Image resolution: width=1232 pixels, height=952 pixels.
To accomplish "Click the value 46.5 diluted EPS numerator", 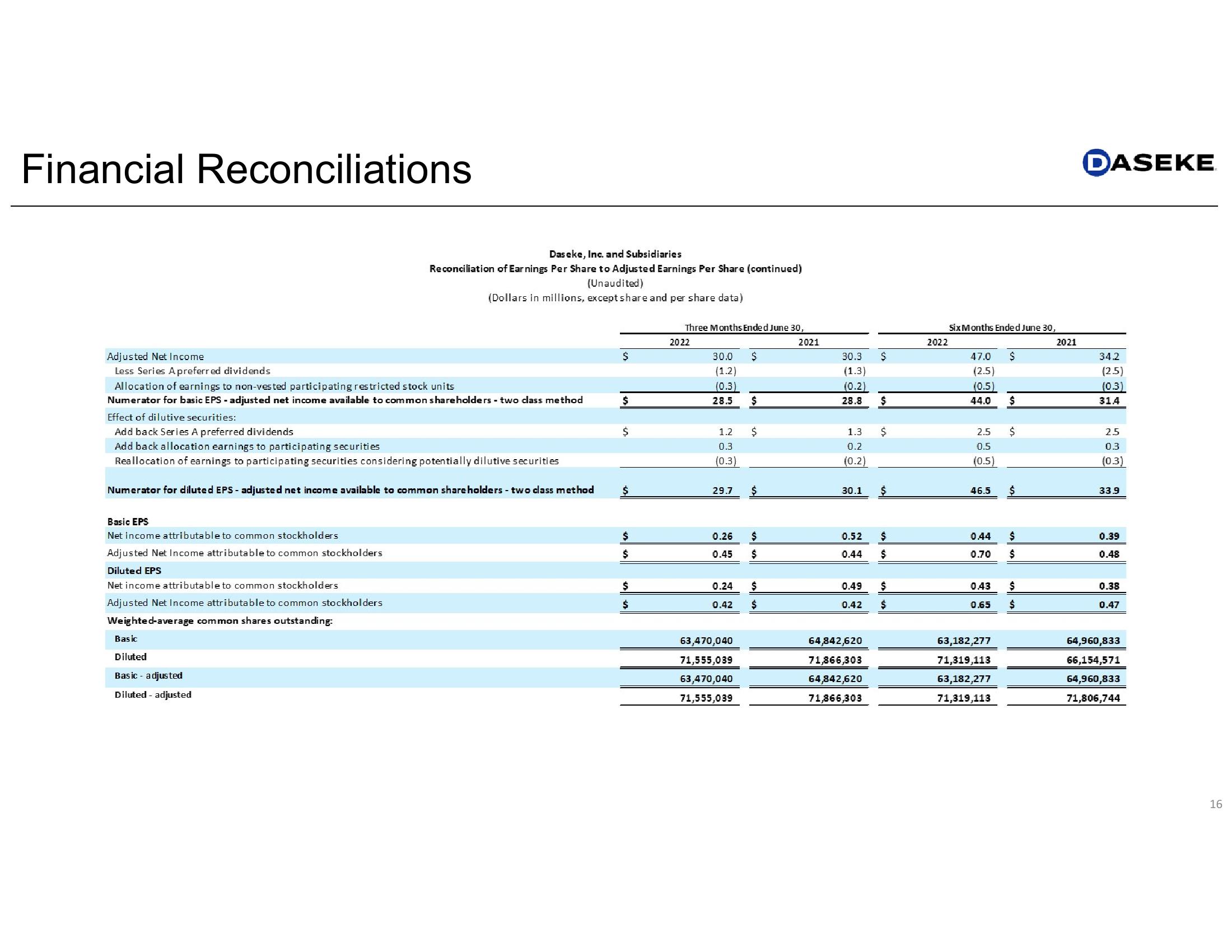I will (x=980, y=491).
